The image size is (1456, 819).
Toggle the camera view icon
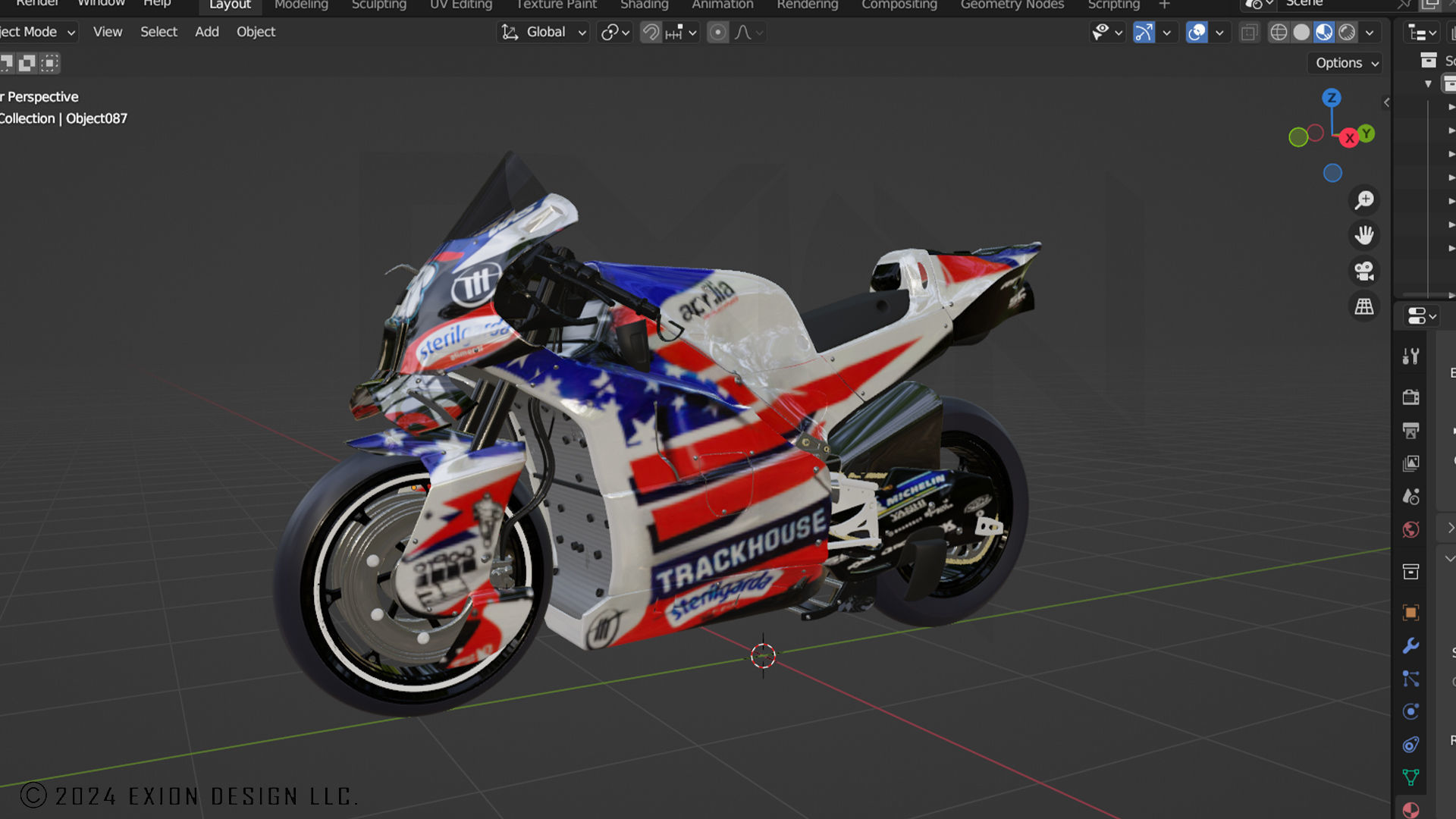(1364, 271)
